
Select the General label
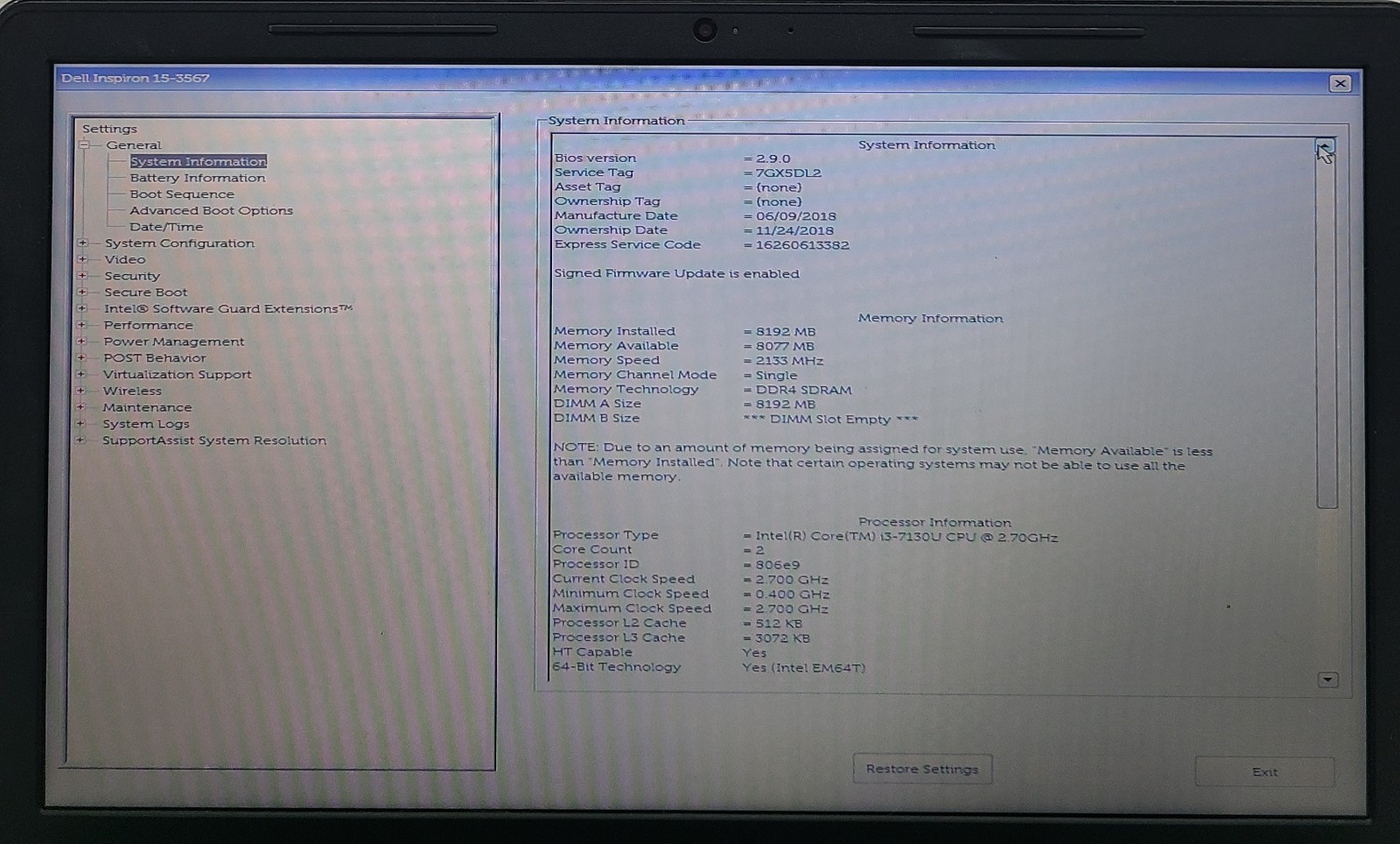pos(134,145)
